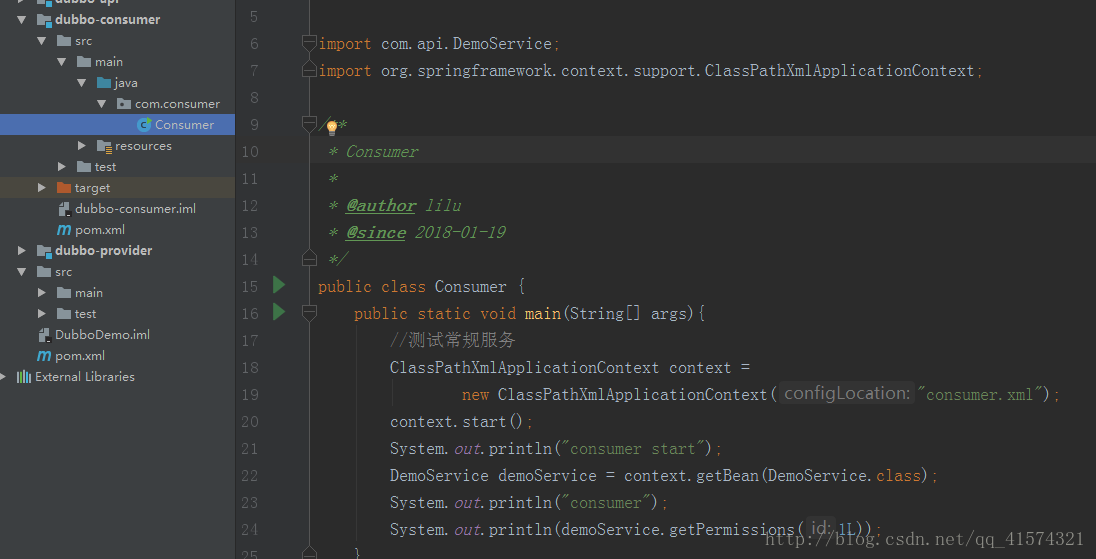Screen dimensions: 1096x559
Task: Click the @author tag in the Javadoc
Action: pos(381,205)
